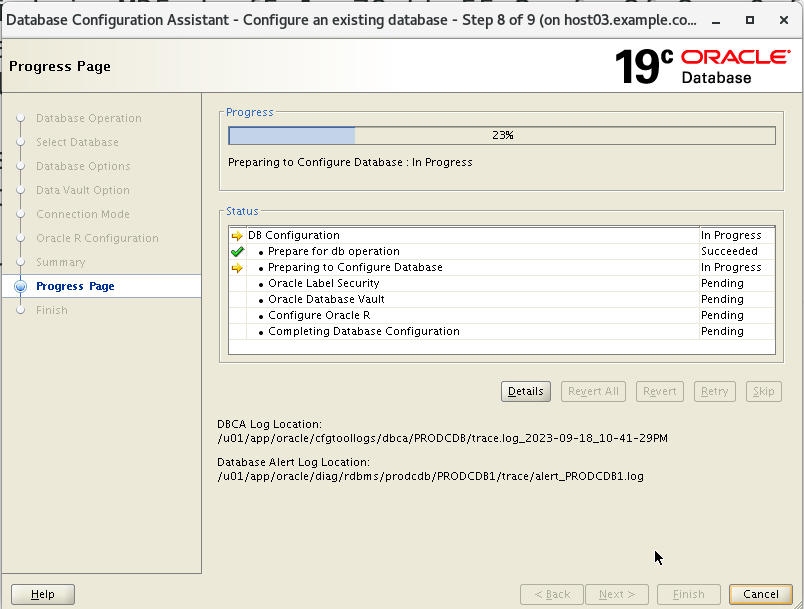Image resolution: width=804 pixels, height=609 pixels.
Task: Select Database Operation step in sidebar
Action: click(x=89, y=118)
